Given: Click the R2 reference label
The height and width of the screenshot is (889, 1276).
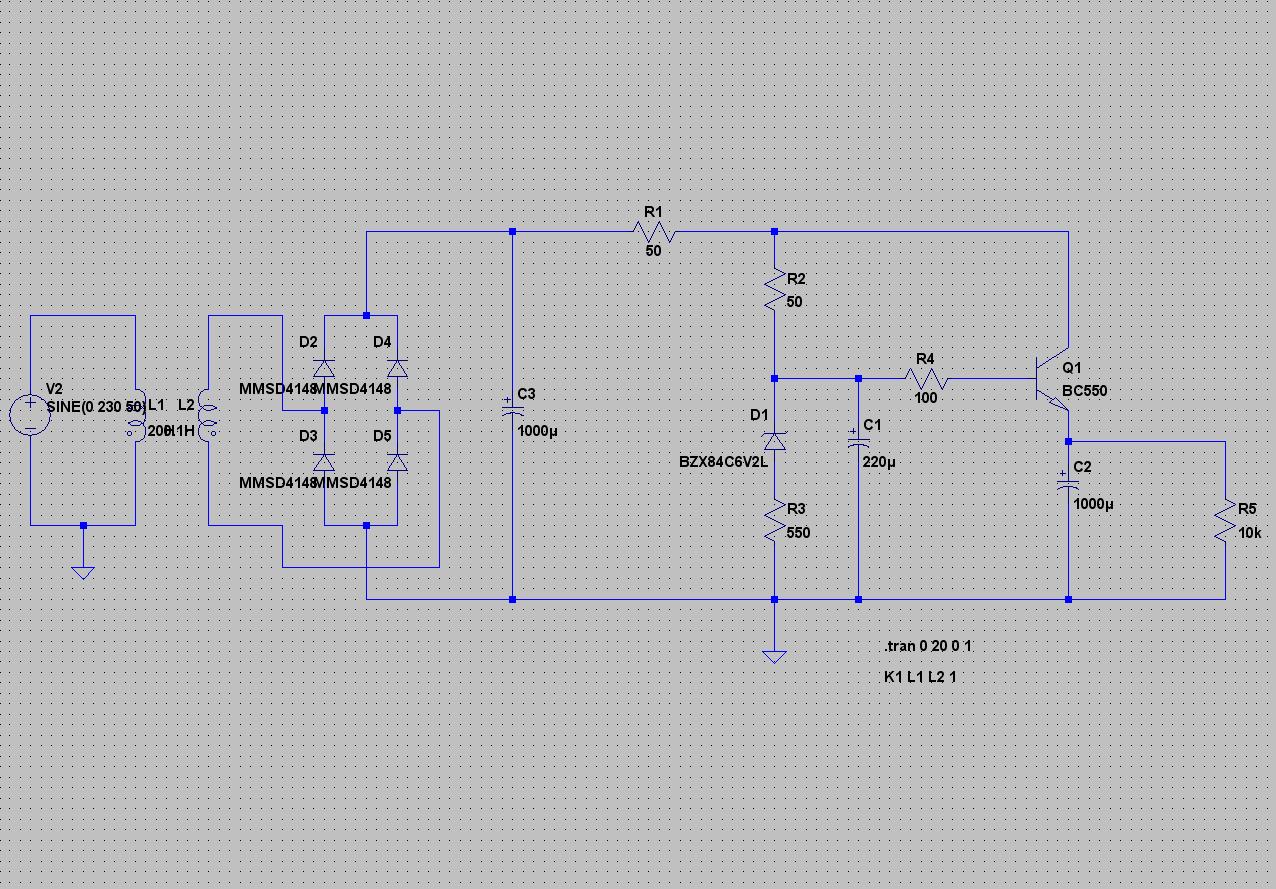Looking at the screenshot, I should coord(796,279).
